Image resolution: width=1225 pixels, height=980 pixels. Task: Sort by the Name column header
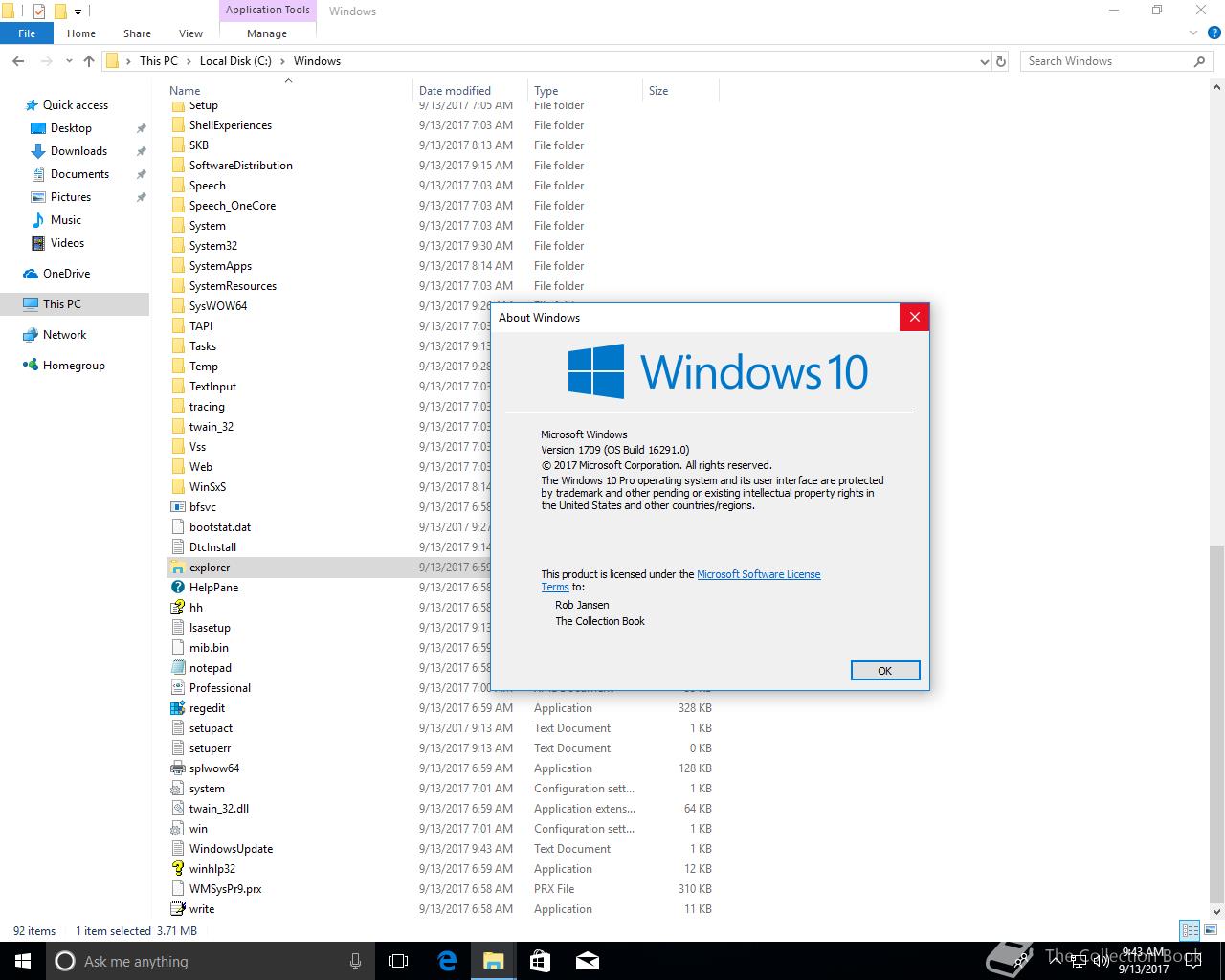pyautogui.click(x=288, y=91)
